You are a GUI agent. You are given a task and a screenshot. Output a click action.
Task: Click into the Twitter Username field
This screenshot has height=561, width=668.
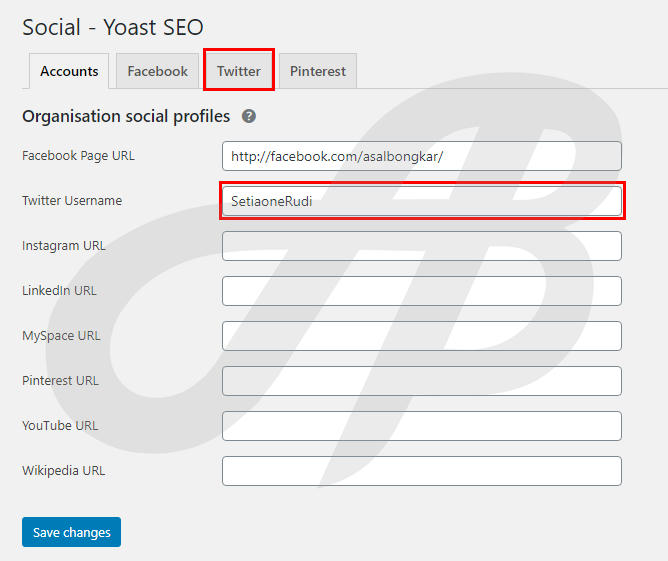point(422,201)
